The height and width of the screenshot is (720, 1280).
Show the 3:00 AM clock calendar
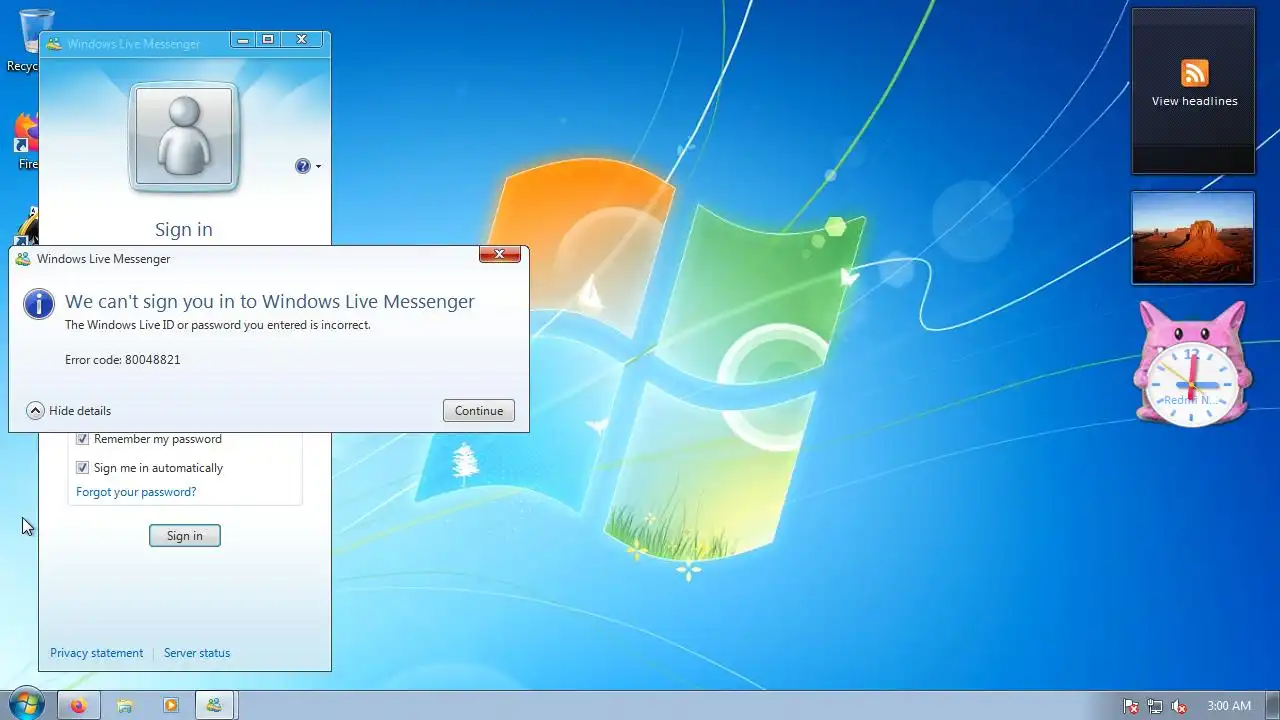[1229, 706]
